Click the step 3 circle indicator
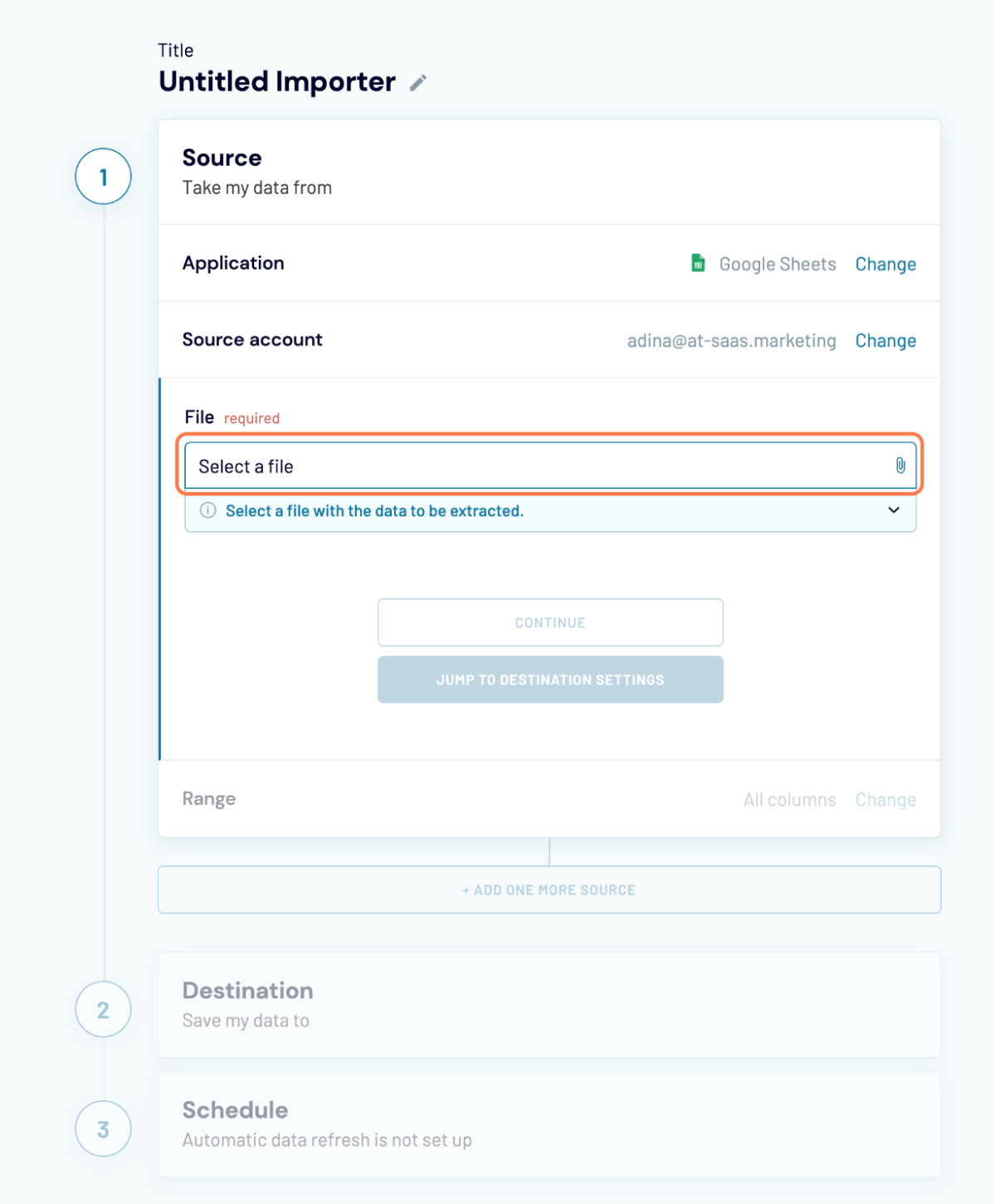Image resolution: width=995 pixels, height=1204 pixels. pyautogui.click(x=103, y=1128)
